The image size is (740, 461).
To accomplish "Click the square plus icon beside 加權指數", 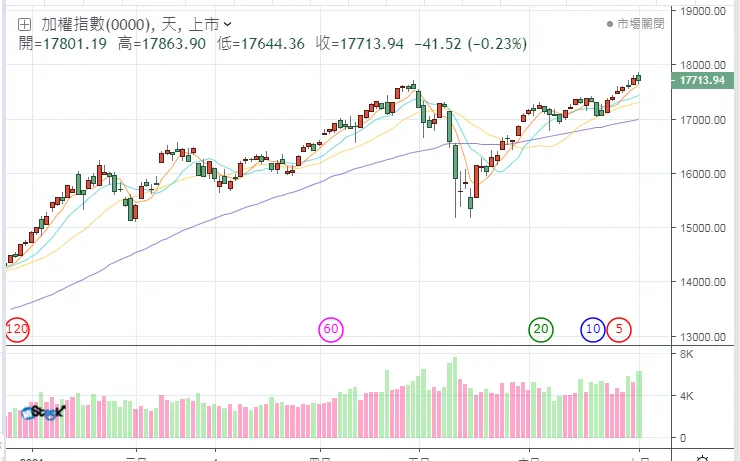I will tap(24, 24).
